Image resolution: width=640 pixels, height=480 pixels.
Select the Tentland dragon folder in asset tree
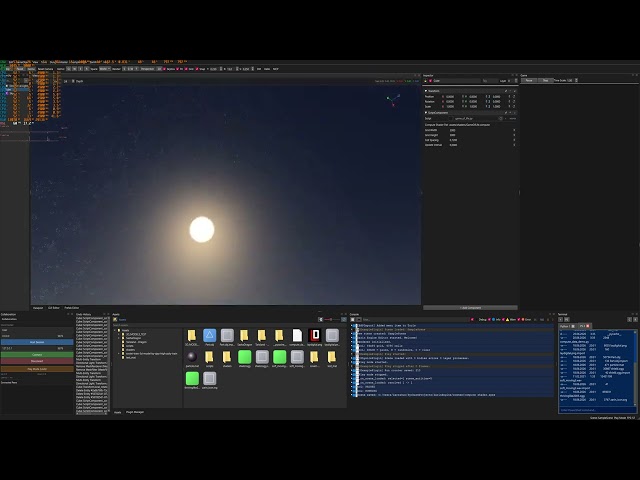click(136, 342)
